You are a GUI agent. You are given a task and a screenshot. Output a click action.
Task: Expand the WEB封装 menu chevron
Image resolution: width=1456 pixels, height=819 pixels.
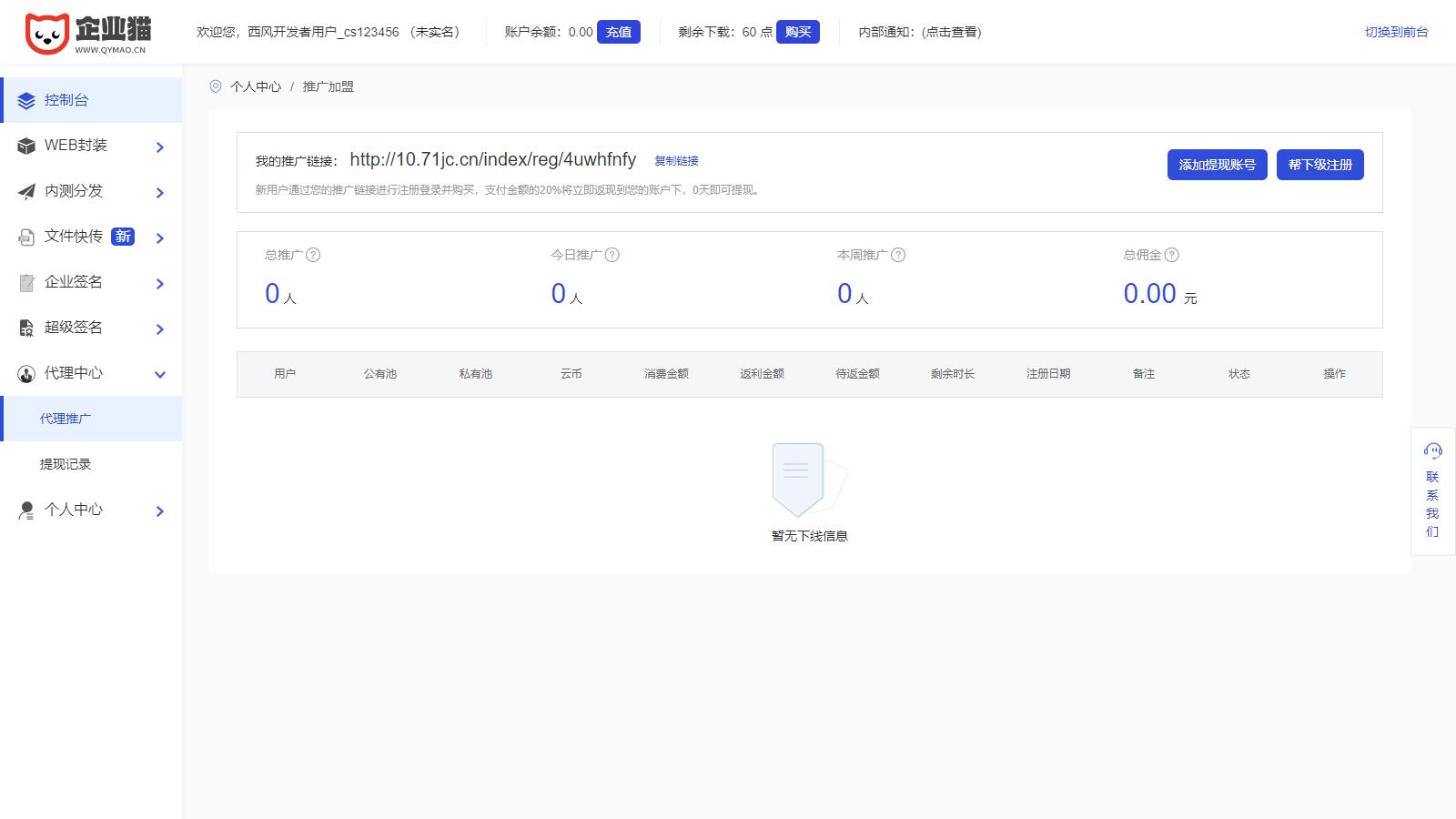[160, 147]
